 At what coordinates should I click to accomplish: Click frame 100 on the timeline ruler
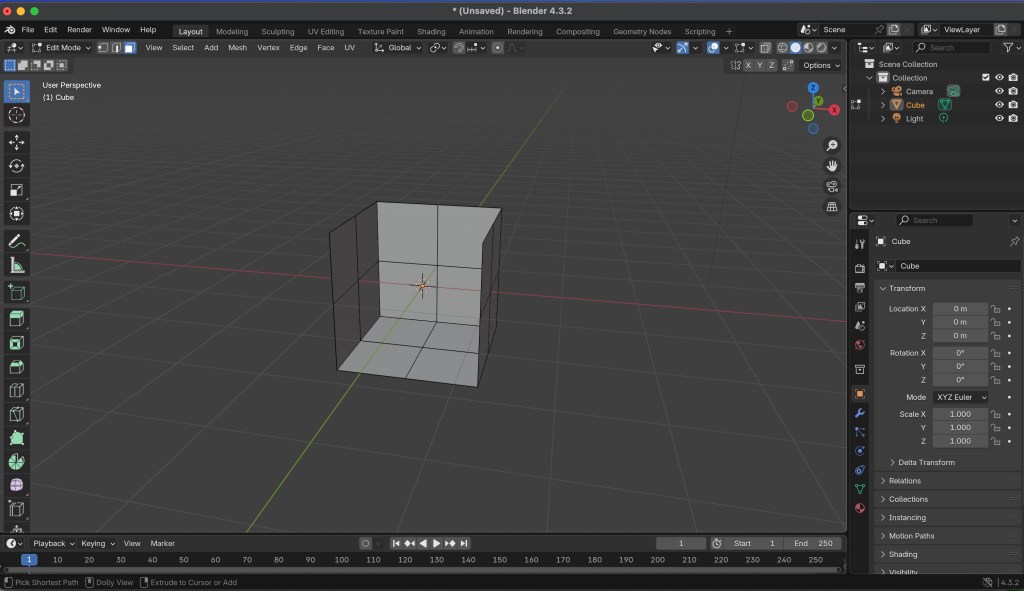pyautogui.click(x=342, y=560)
